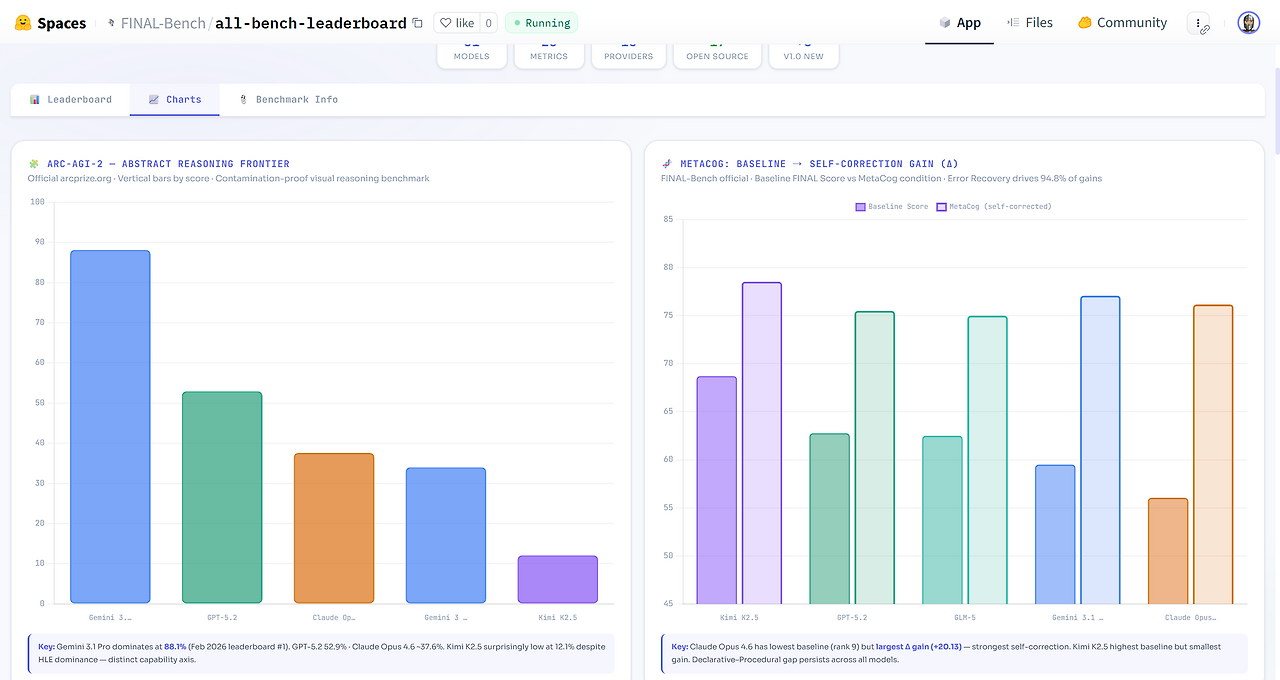Click the orange Claude Opus ARC-AGI-2 bar

pos(334,528)
